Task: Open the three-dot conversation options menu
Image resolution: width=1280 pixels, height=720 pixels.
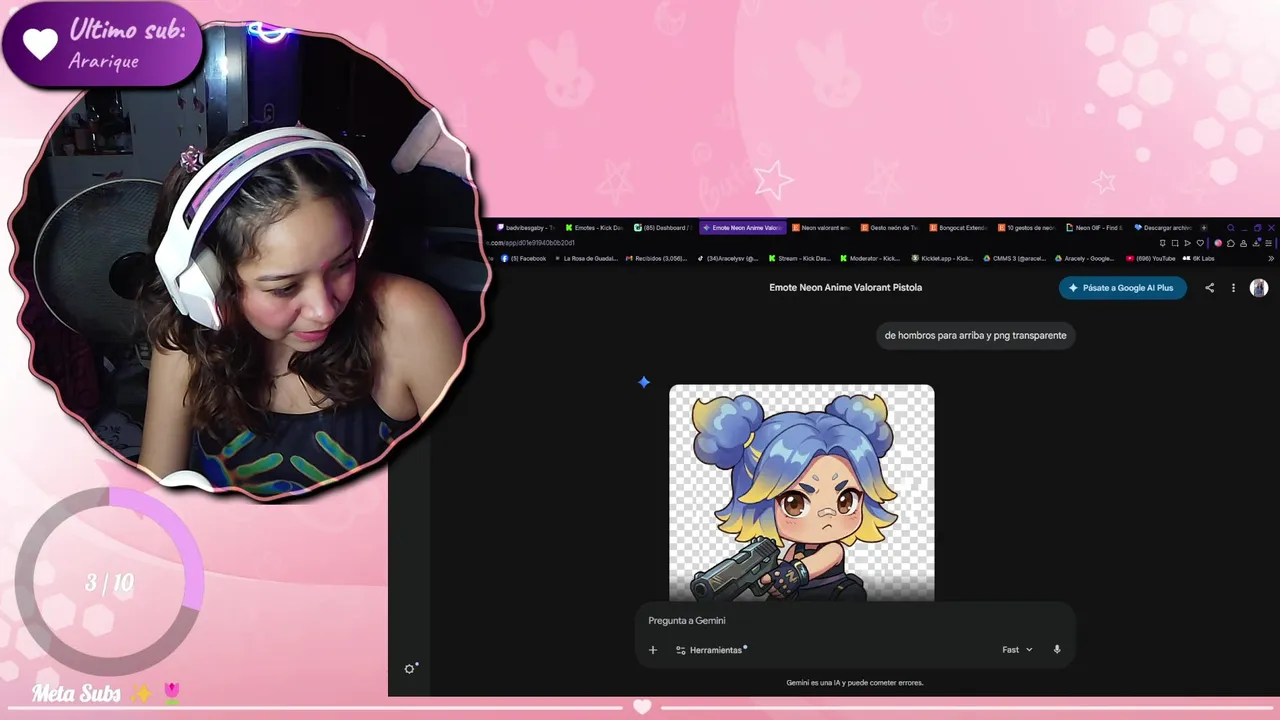Action: tap(1233, 288)
